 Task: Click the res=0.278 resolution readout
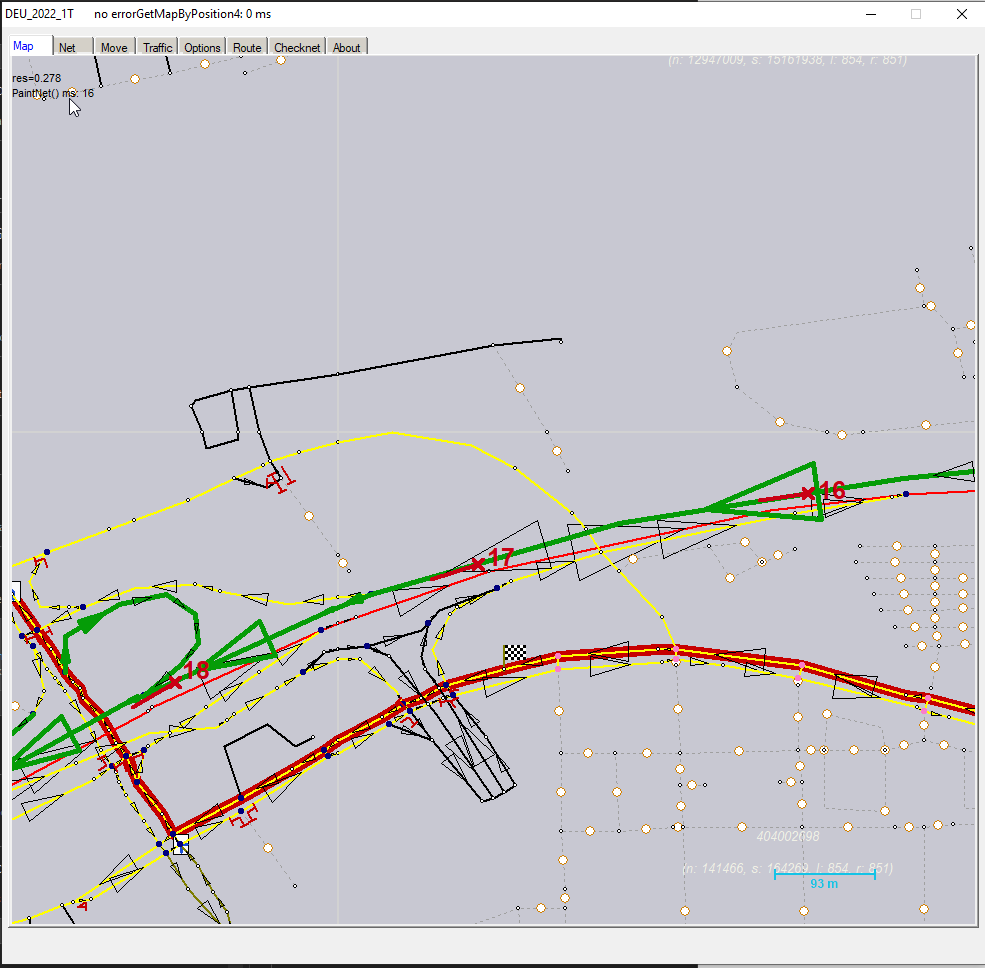pyautogui.click(x=36, y=78)
